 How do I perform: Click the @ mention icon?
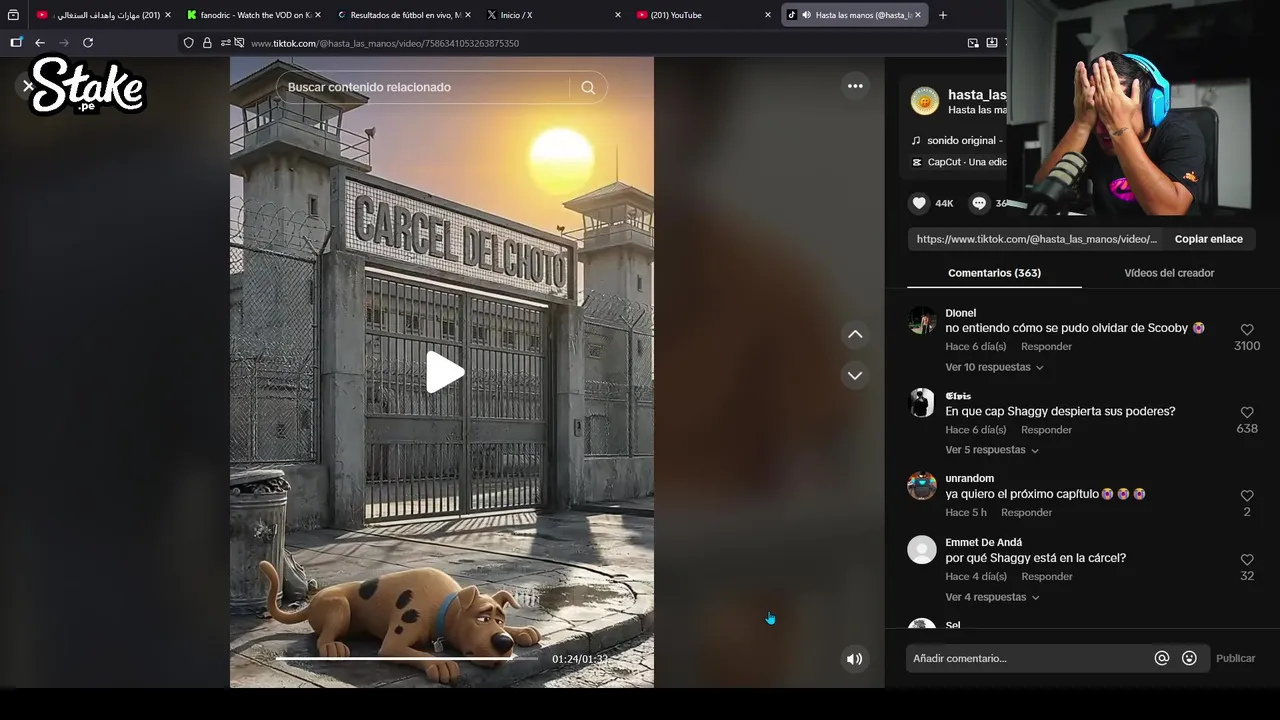[x=1162, y=658]
